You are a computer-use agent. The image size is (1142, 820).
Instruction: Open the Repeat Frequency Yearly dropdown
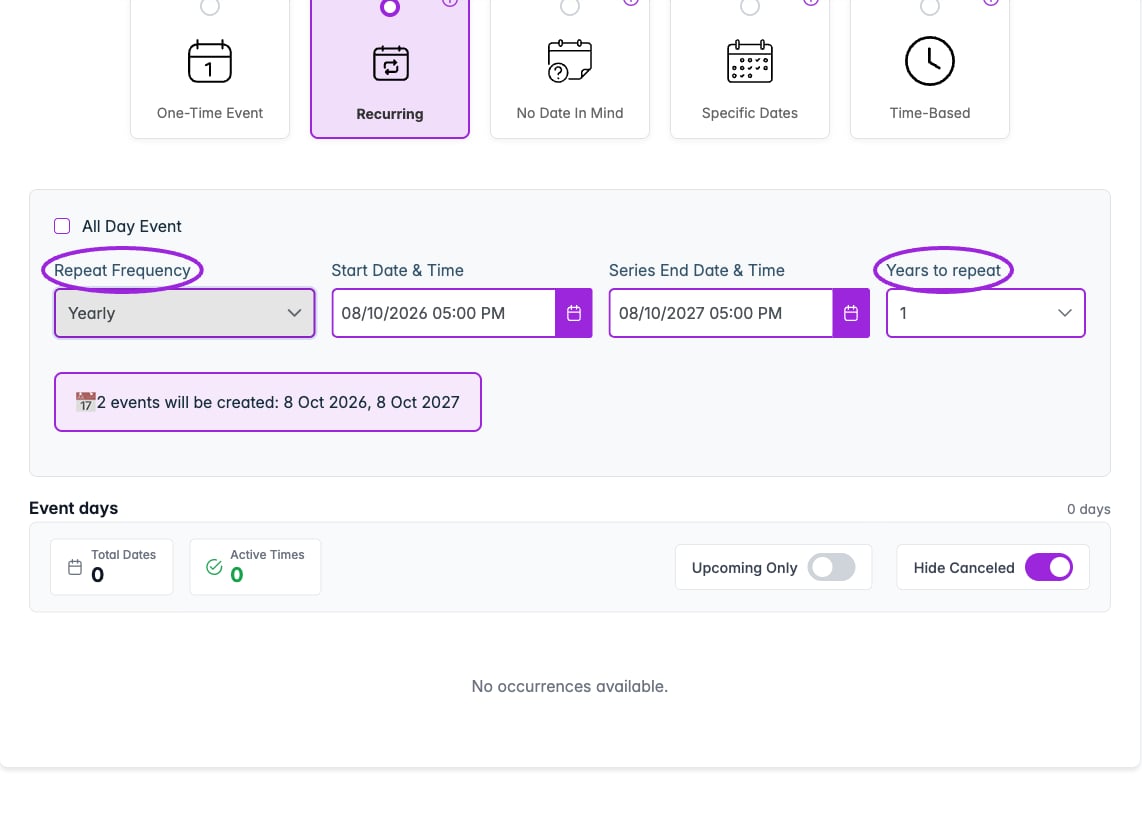pyautogui.click(x=184, y=313)
